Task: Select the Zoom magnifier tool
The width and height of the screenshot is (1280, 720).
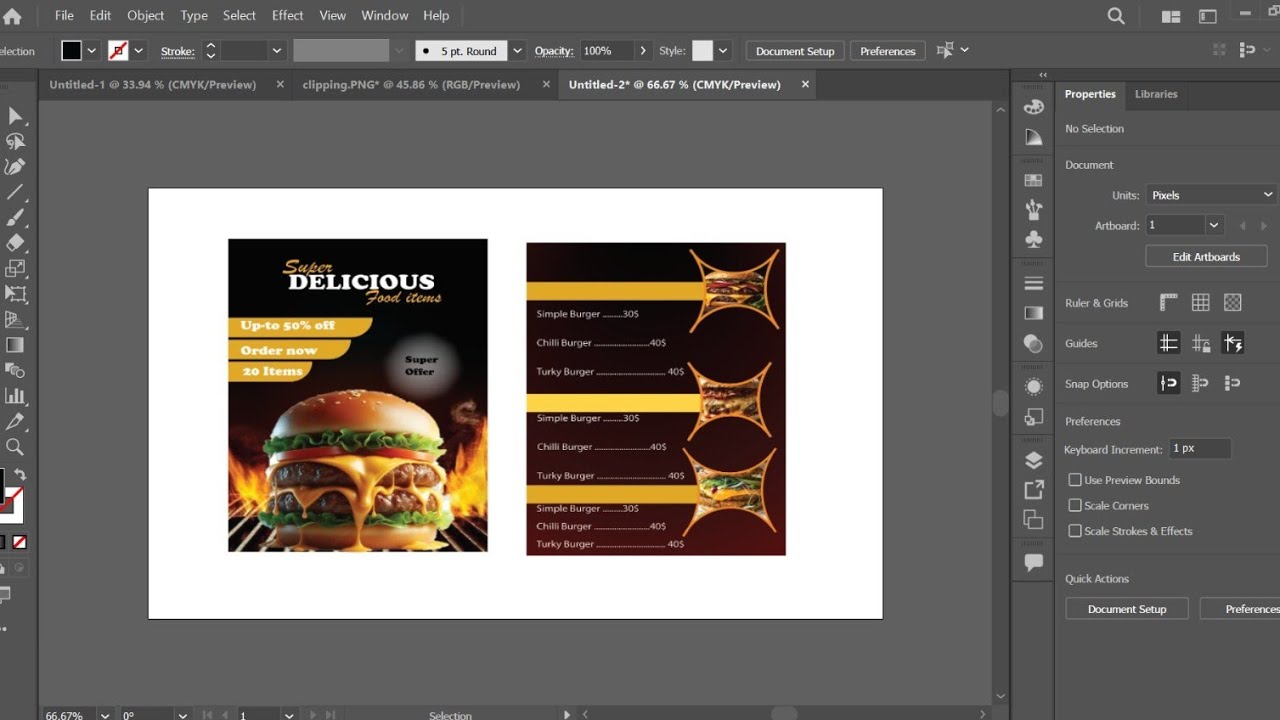Action: (15, 447)
